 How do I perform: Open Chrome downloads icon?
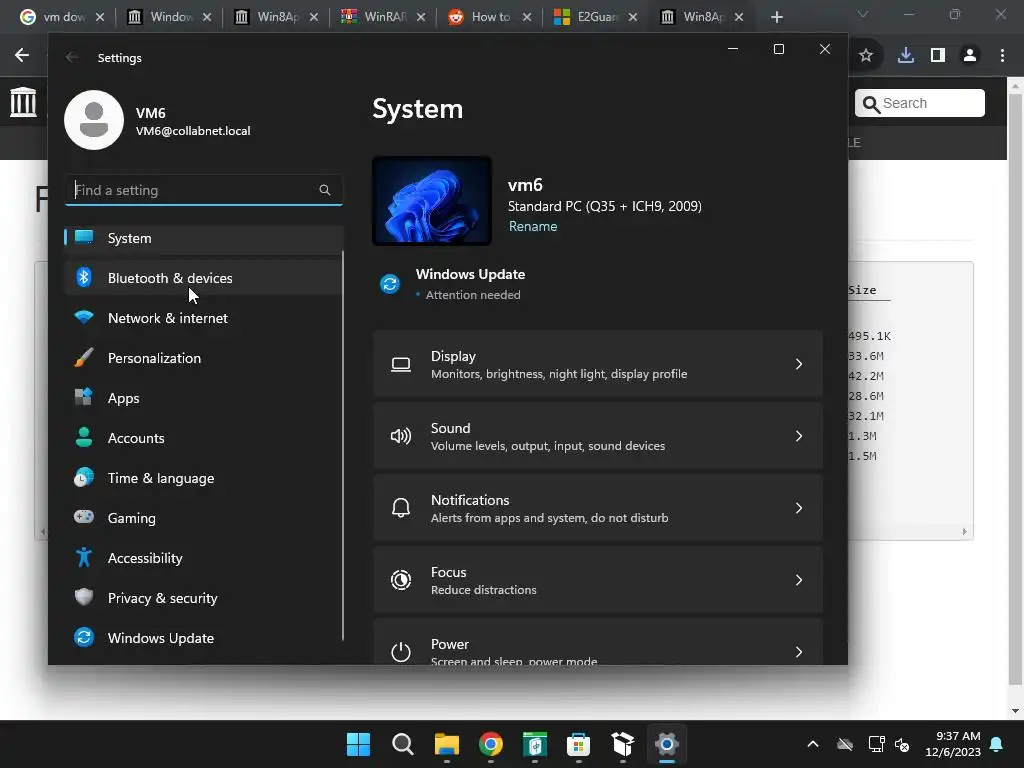coord(906,56)
